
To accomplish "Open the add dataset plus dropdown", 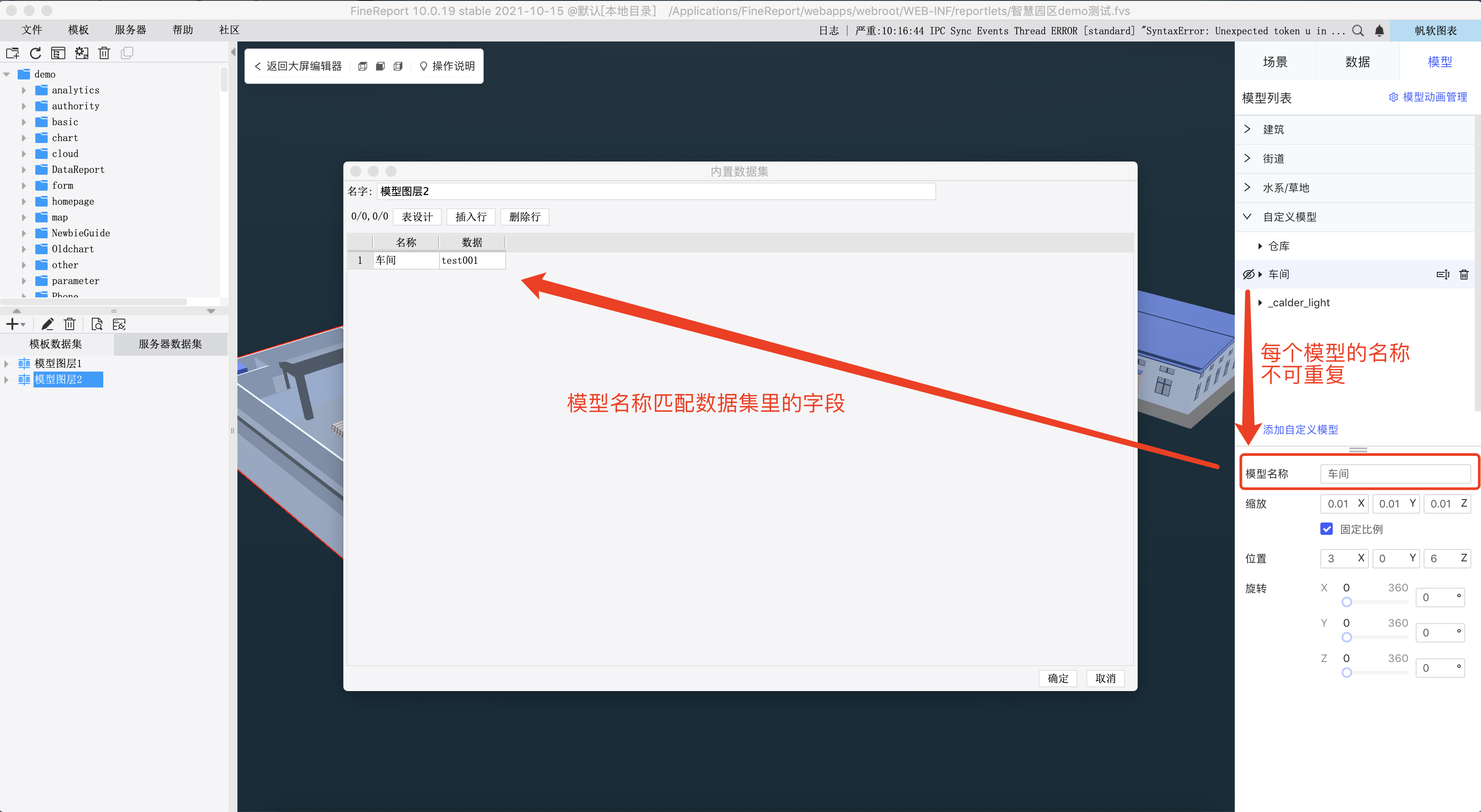I will (15, 324).
